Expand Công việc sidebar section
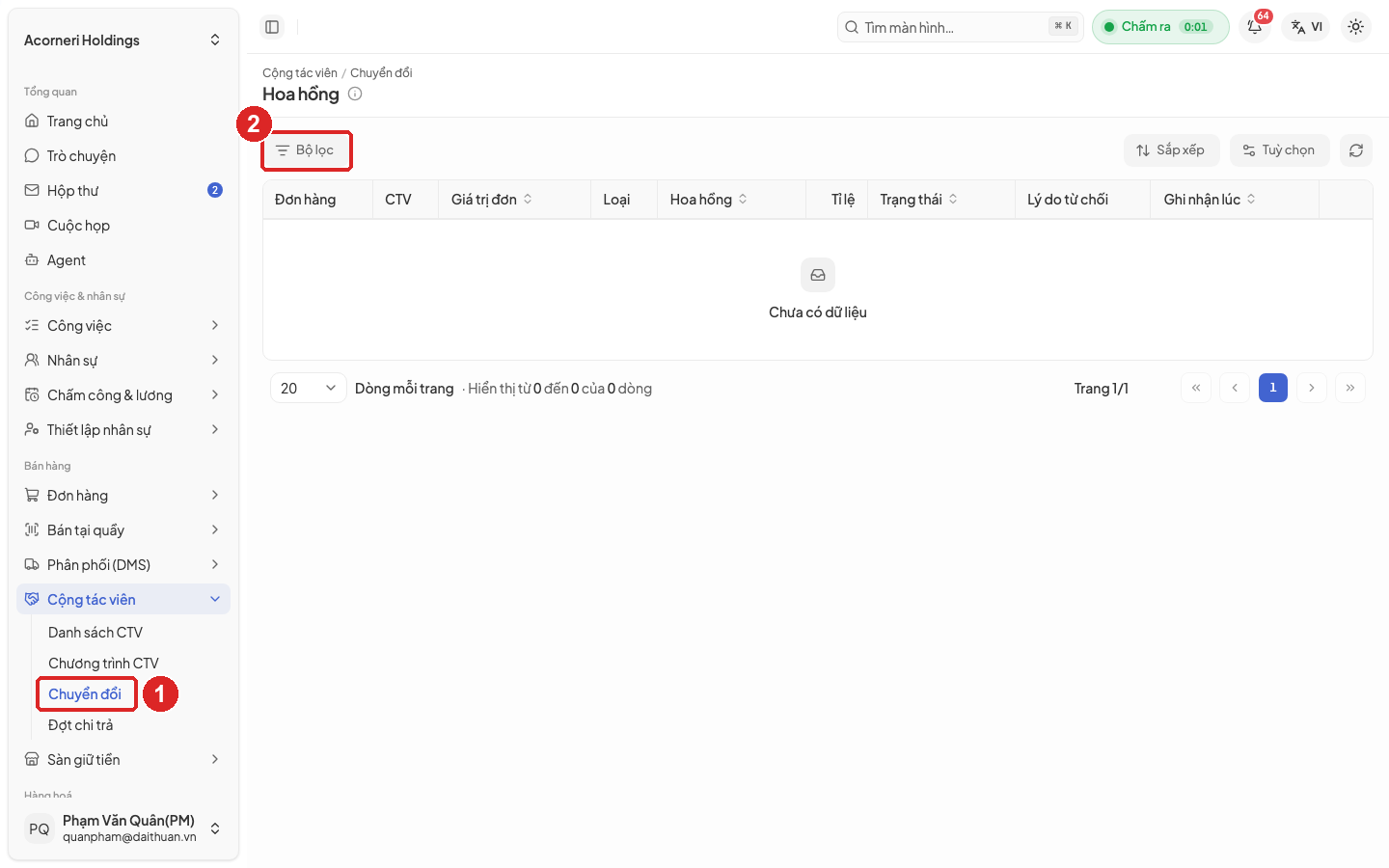Viewport: 1389px width, 868px height. [123, 326]
